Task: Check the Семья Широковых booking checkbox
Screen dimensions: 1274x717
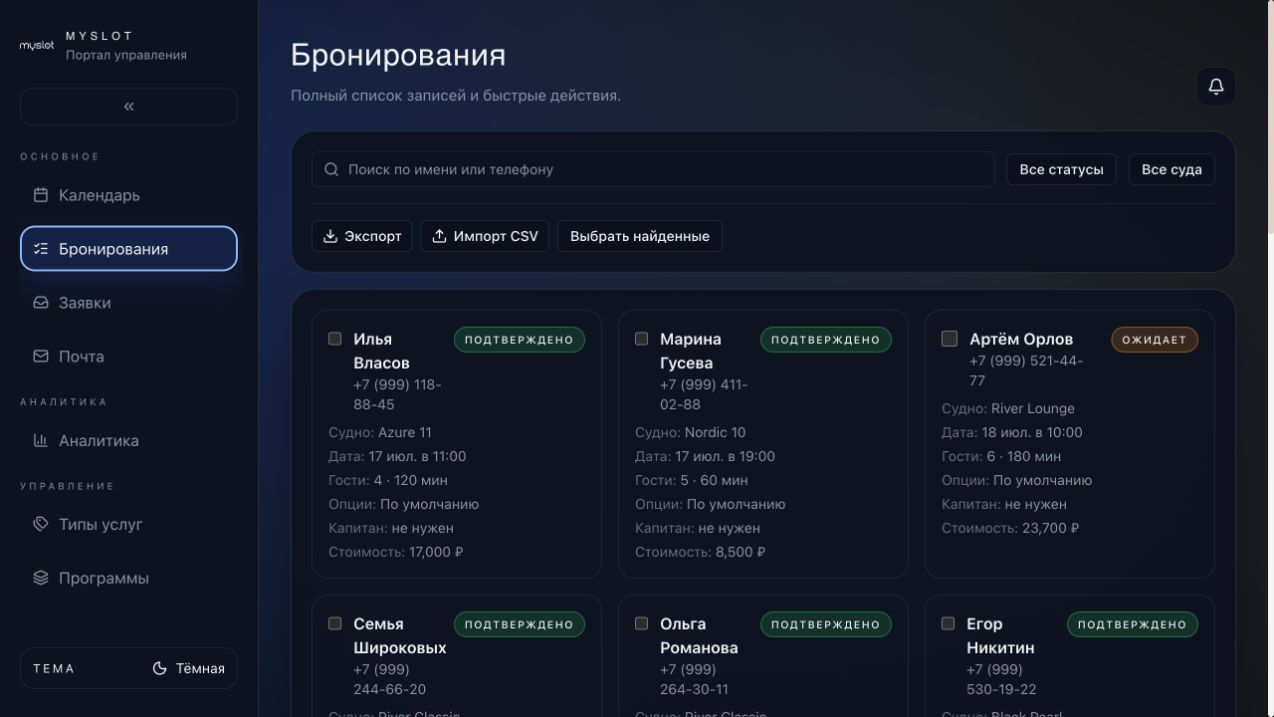Action: tap(335, 624)
